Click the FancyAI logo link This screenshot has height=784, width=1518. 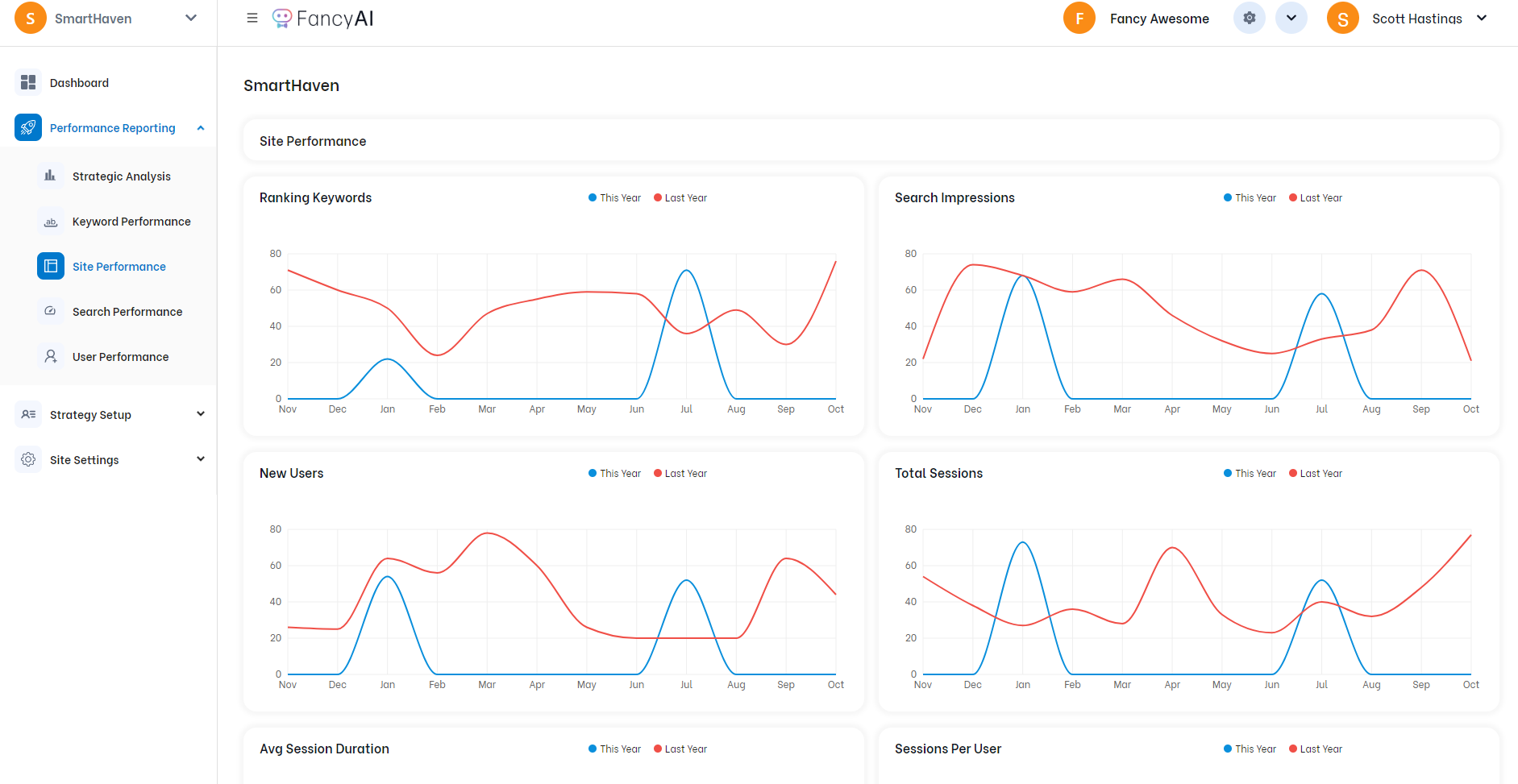(x=323, y=19)
